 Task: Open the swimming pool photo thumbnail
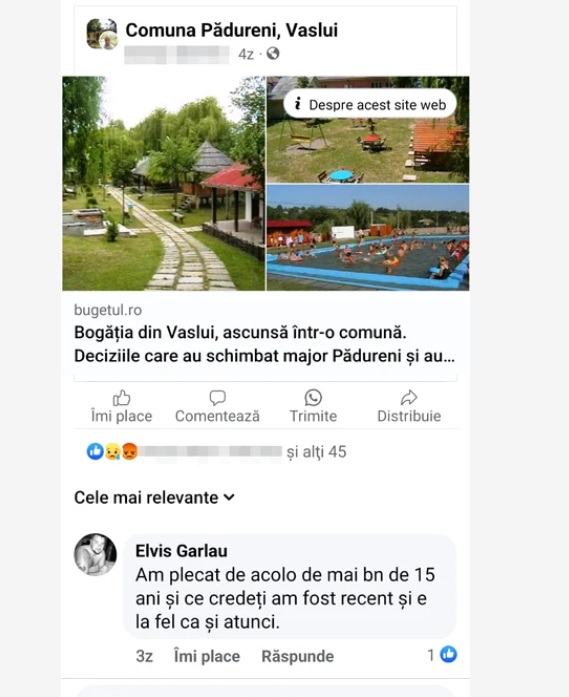[368, 238]
